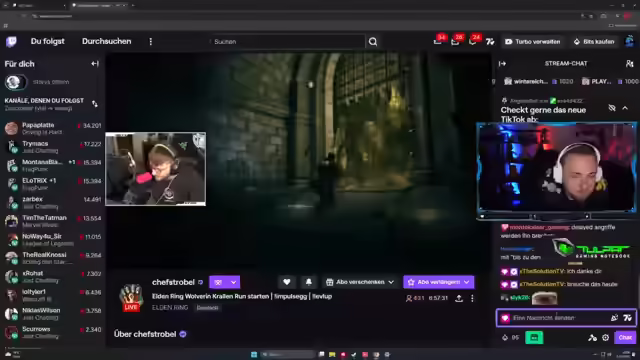Share the chefstrobel stream
Viewport: 640px width, 360px height.
pos(459,298)
